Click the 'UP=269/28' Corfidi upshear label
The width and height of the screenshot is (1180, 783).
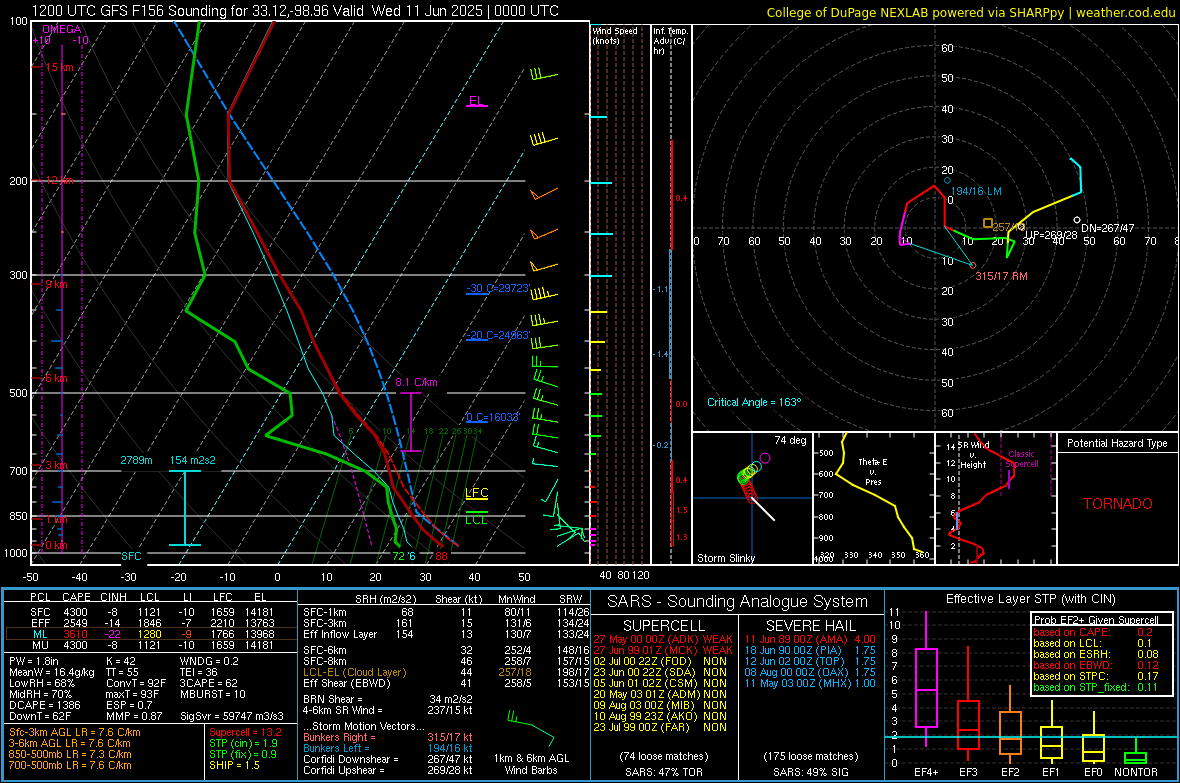(1051, 236)
